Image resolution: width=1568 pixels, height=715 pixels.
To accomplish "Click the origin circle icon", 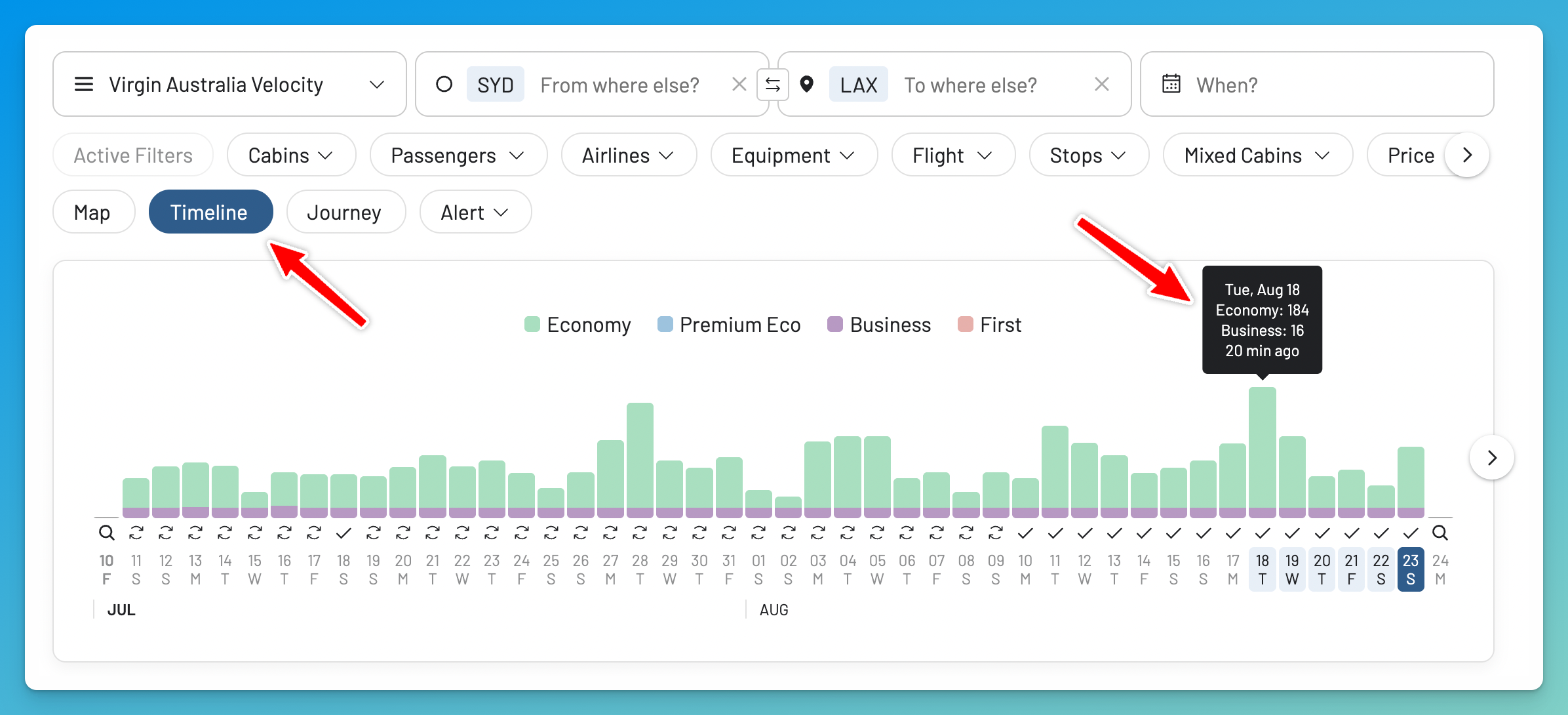I will 444,85.
